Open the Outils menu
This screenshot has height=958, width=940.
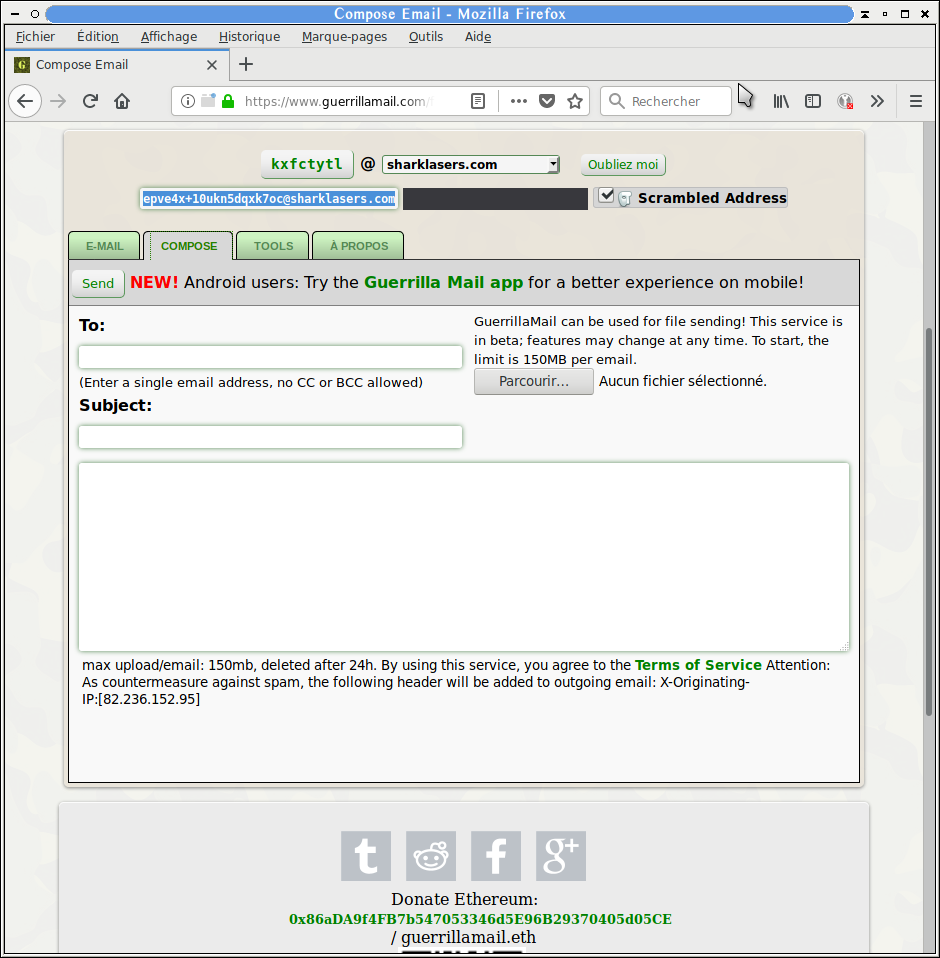pyautogui.click(x=426, y=37)
